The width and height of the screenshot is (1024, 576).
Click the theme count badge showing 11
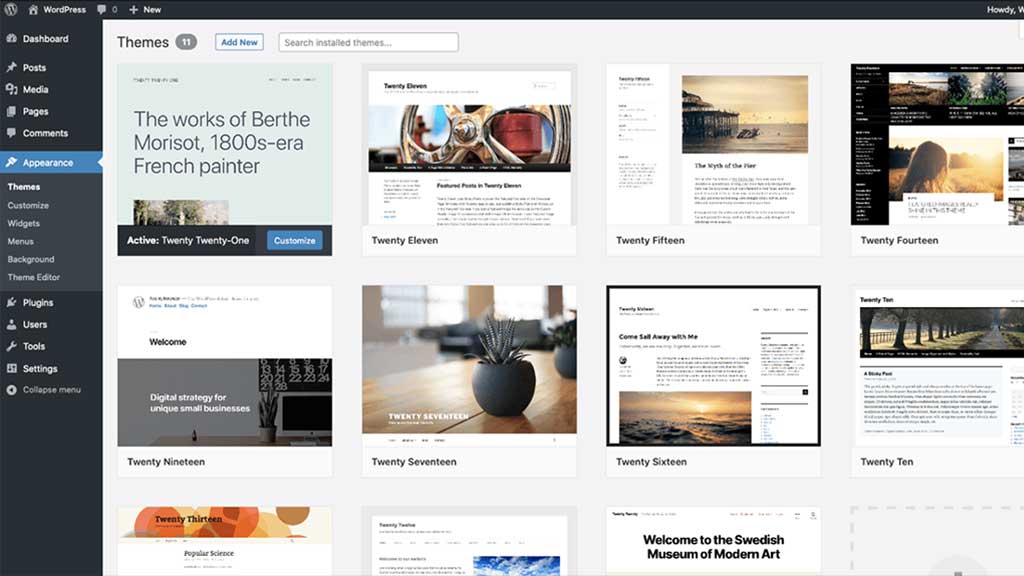[186, 42]
